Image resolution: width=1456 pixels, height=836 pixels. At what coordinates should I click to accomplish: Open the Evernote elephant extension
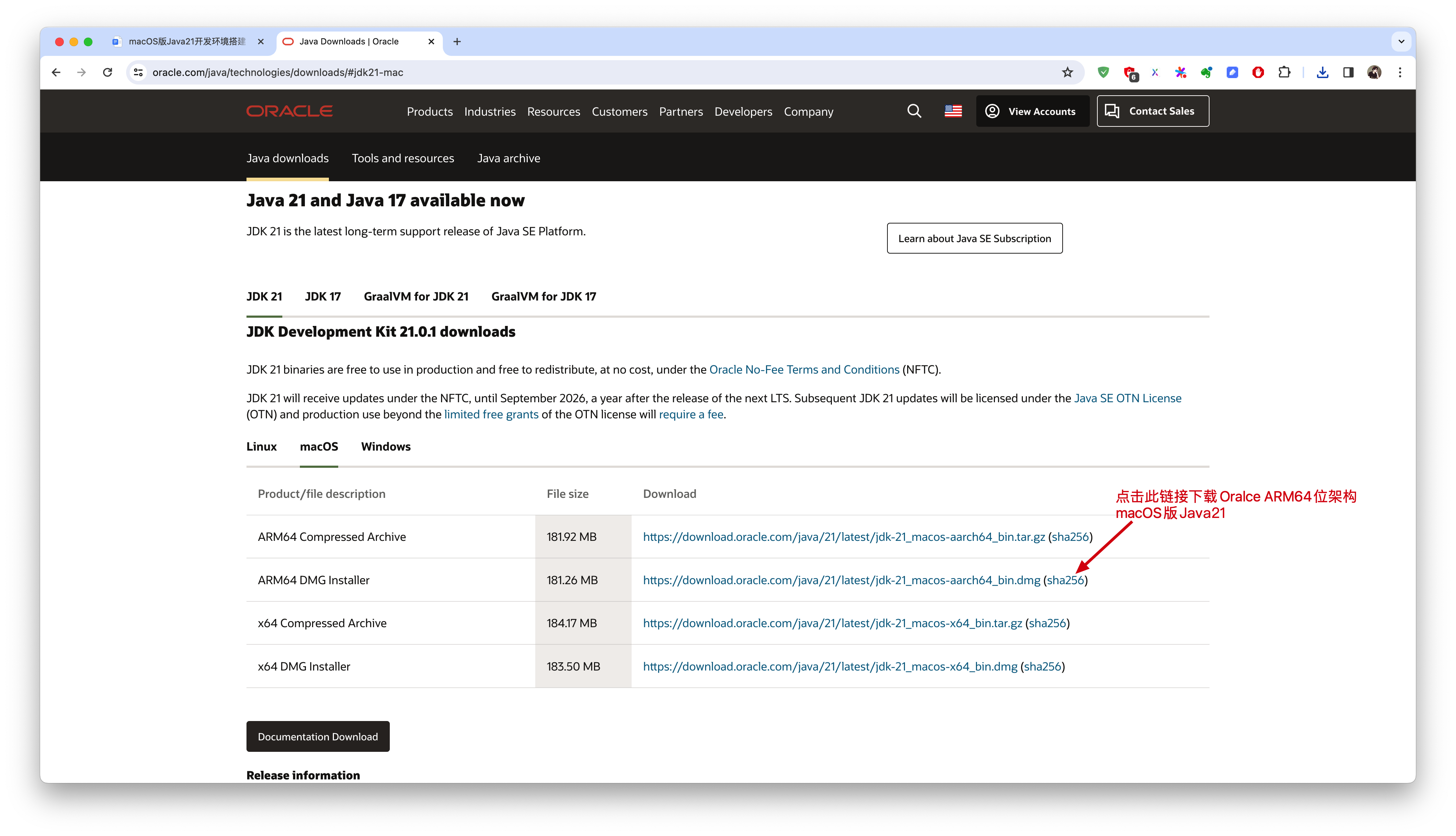pos(1206,72)
